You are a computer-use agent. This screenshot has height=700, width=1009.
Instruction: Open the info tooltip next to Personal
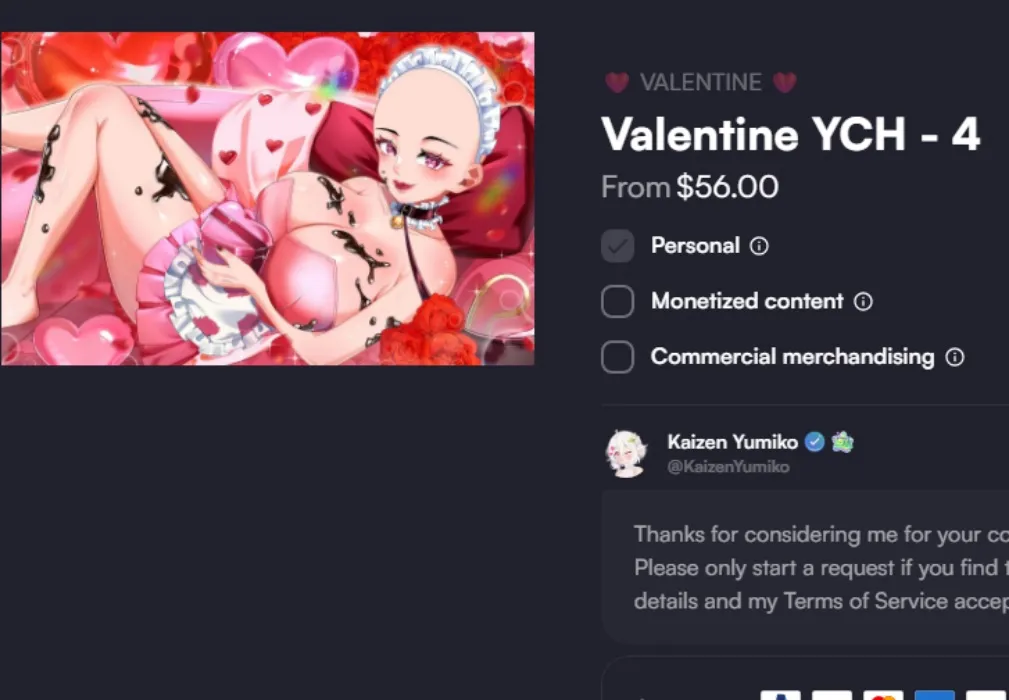pyautogui.click(x=759, y=245)
